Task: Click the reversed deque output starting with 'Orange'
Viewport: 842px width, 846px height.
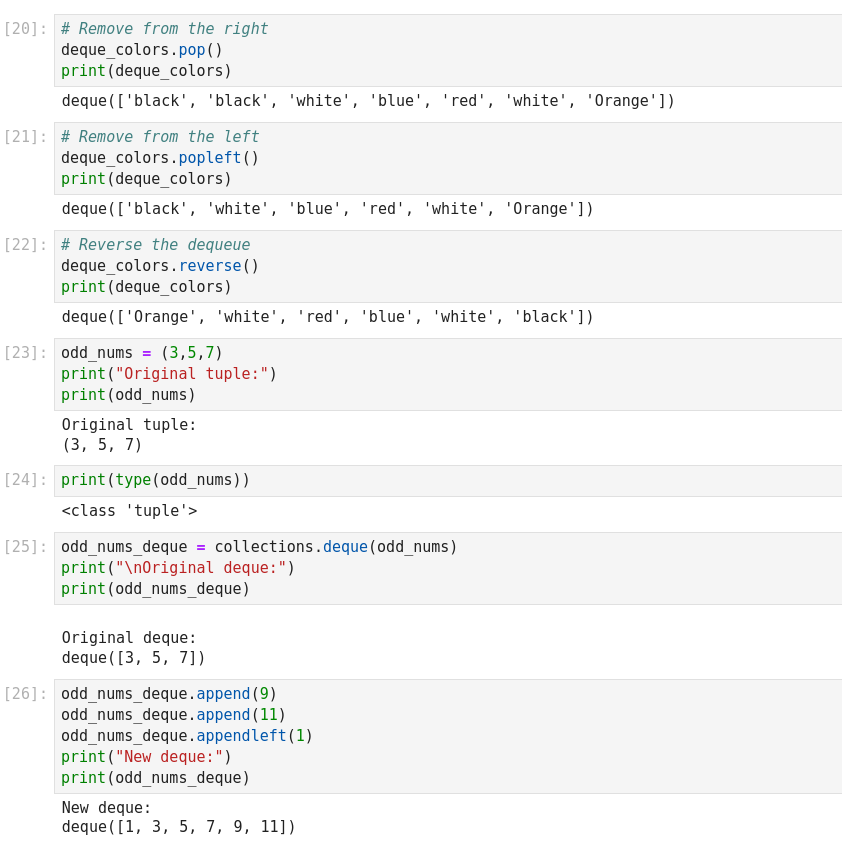Action: (x=327, y=317)
